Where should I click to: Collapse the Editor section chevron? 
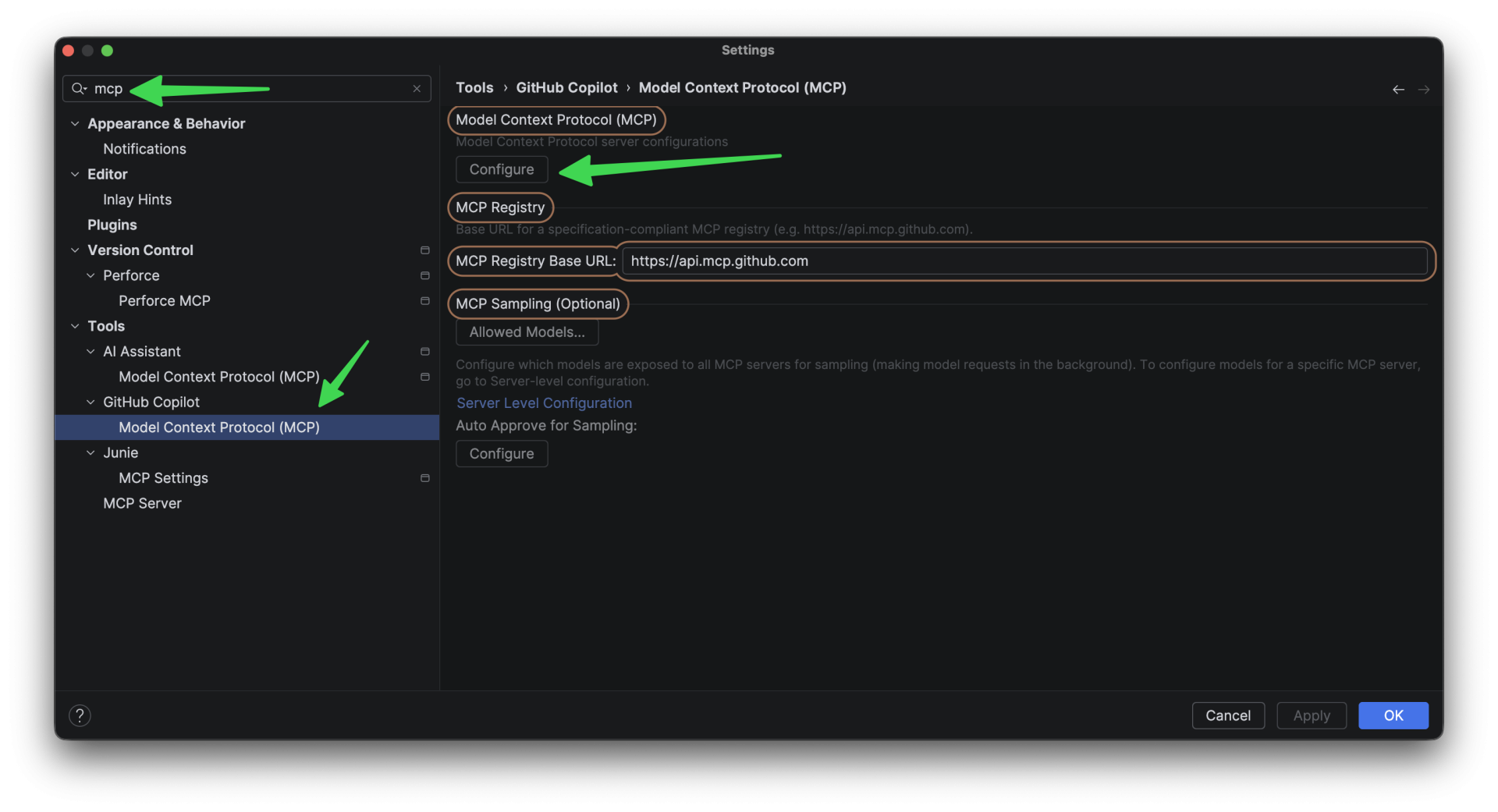pyautogui.click(x=74, y=174)
